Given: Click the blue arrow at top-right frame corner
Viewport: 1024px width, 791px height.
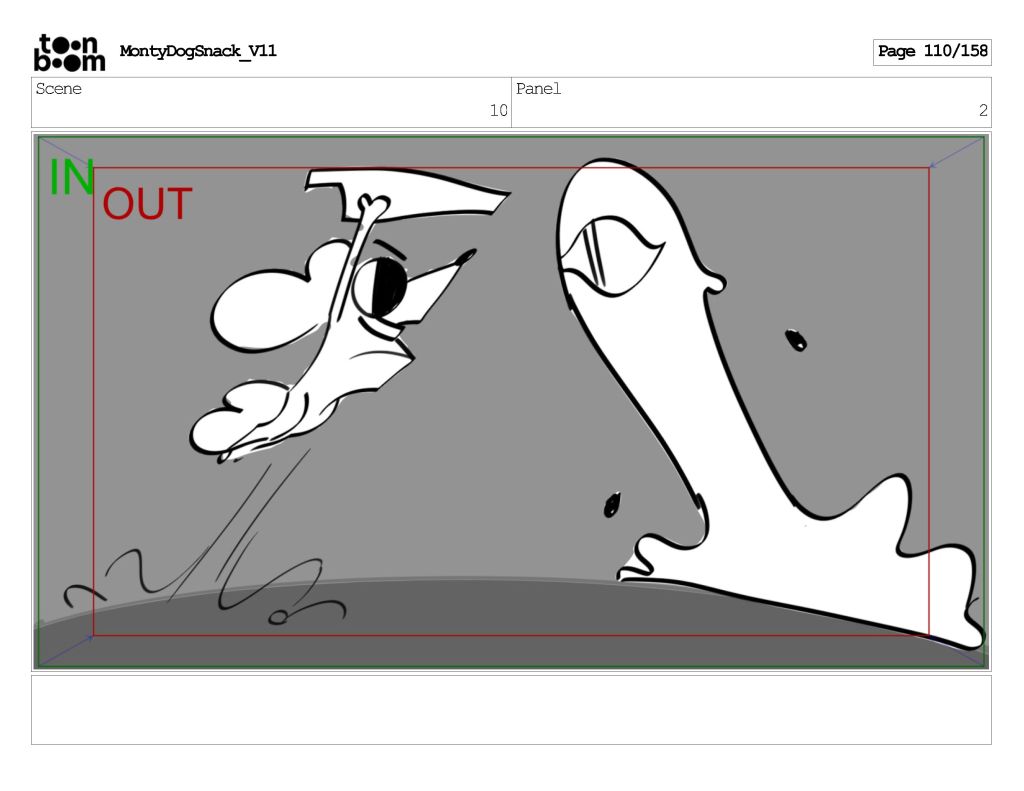Looking at the screenshot, I should coord(955,153).
